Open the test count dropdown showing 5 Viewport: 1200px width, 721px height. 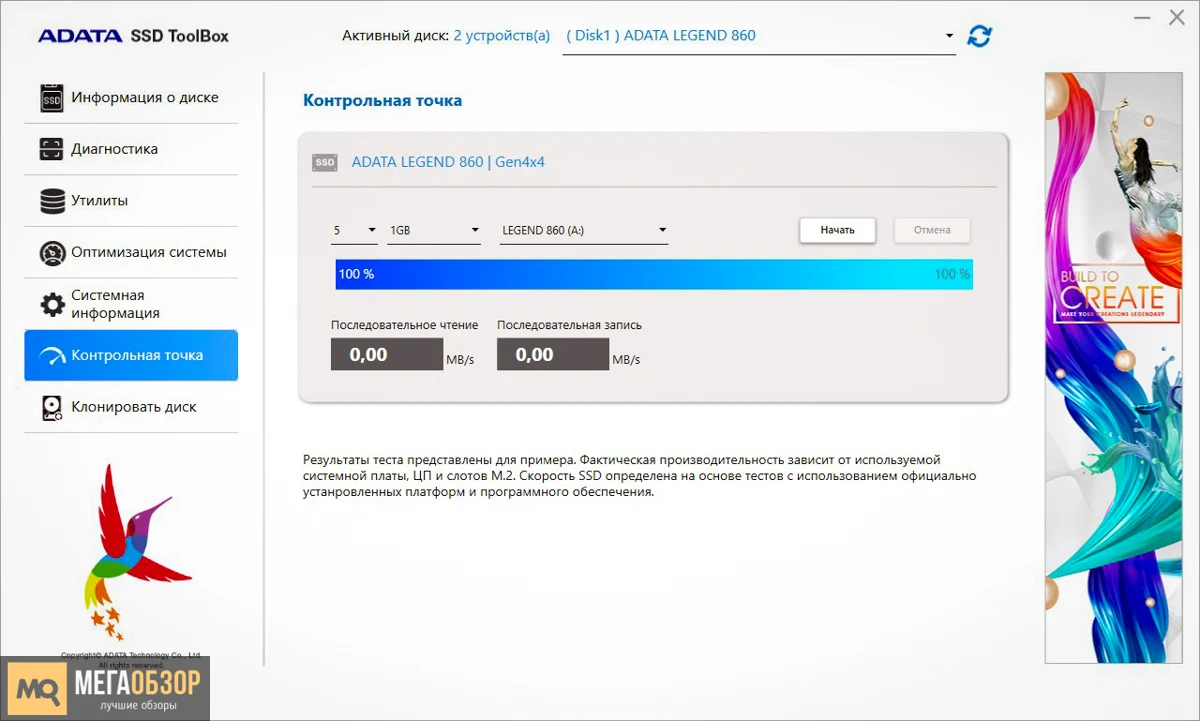pyautogui.click(x=354, y=231)
